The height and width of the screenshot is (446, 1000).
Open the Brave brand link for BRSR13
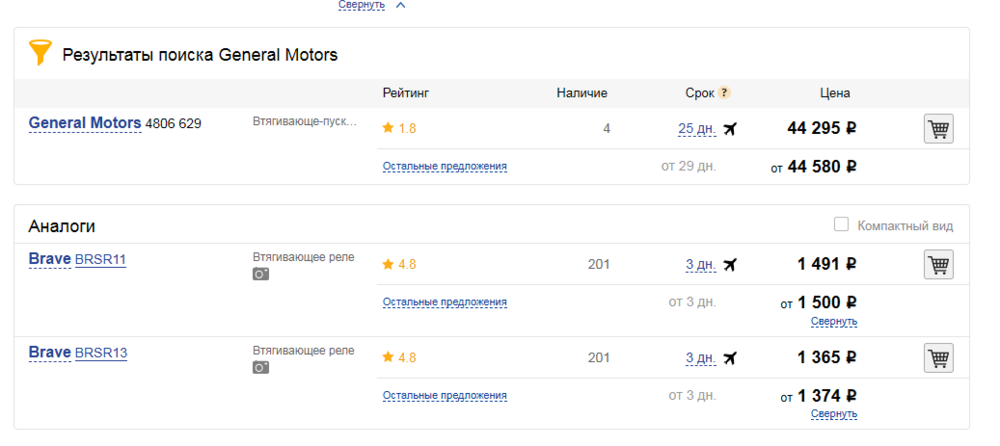tap(50, 353)
